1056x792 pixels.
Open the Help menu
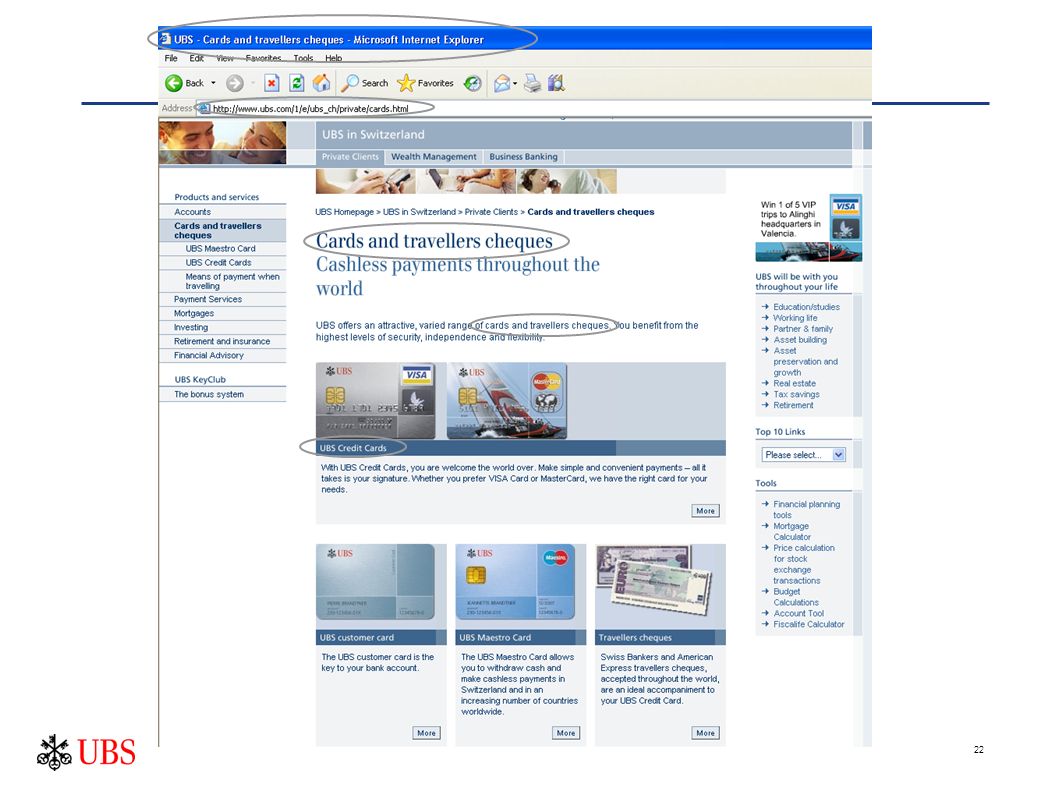tap(333, 59)
